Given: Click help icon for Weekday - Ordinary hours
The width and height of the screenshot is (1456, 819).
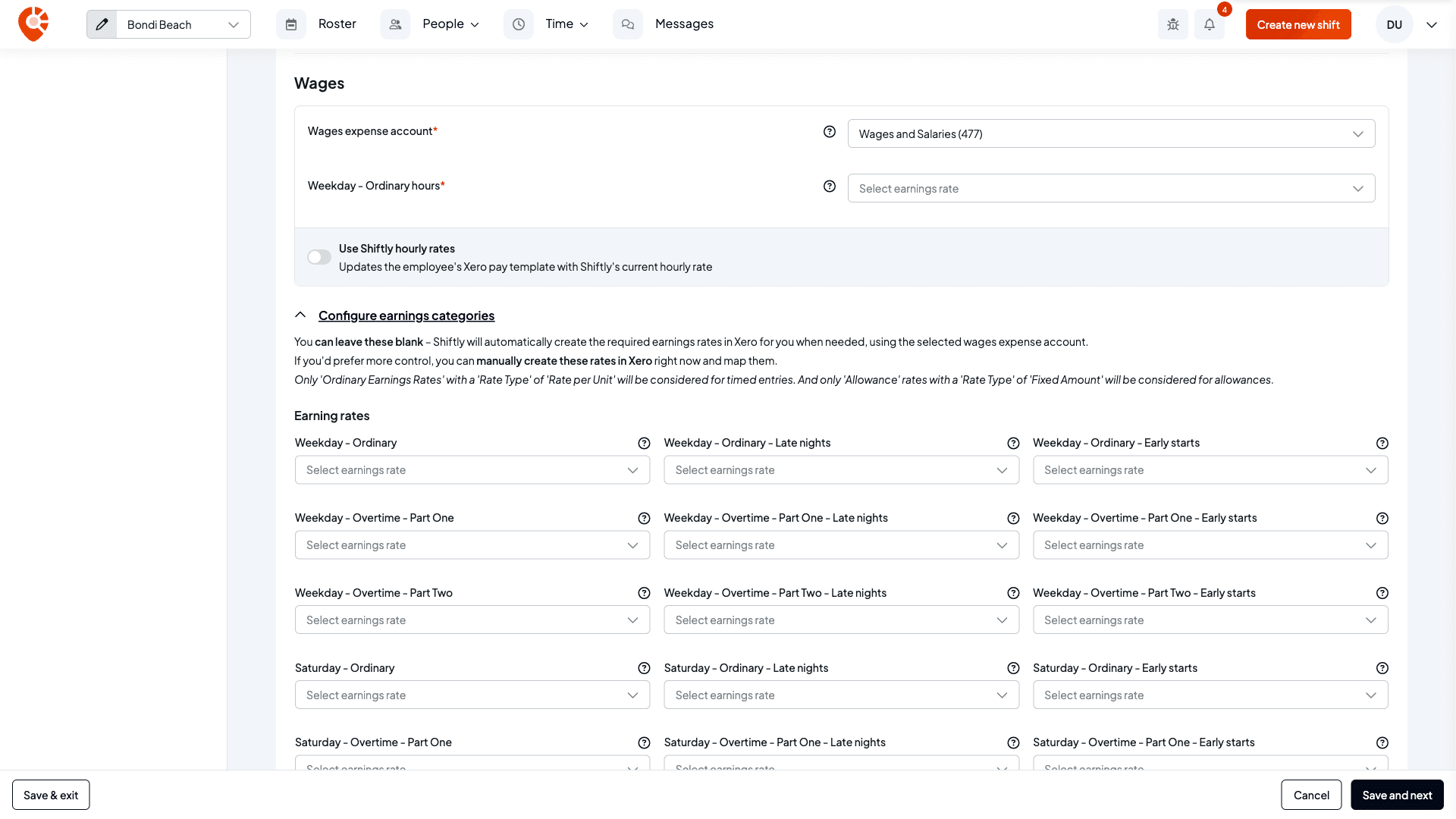Looking at the screenshot, I should 830,187.
